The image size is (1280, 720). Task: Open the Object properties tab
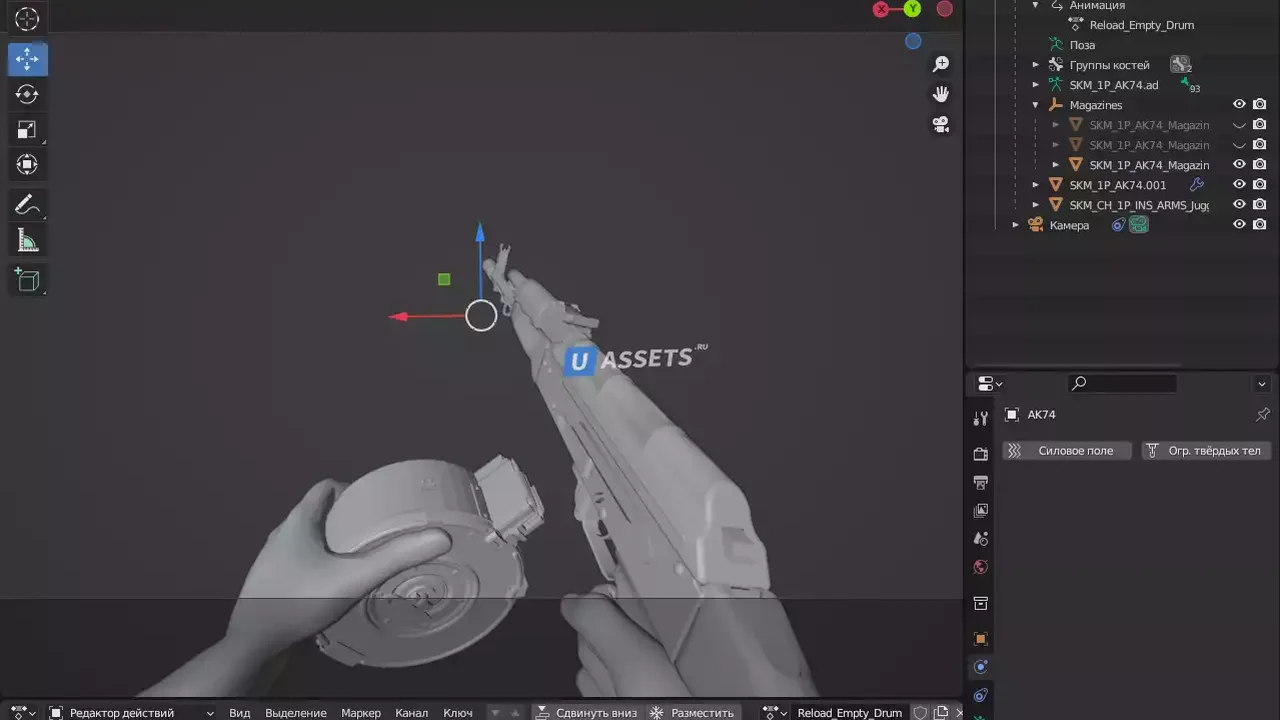(x=980, y=639)
